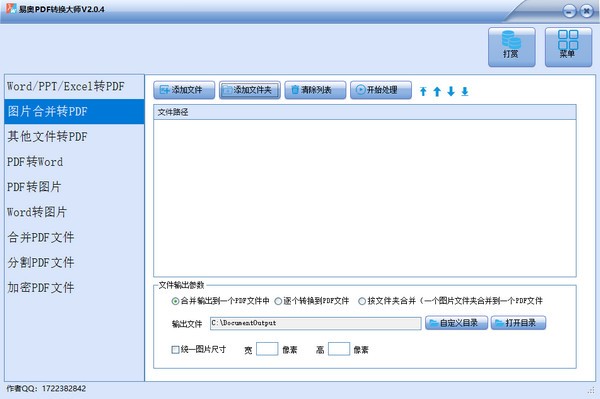Click the 文件路径 column header
600x399 pixels.
pos(365,112)
